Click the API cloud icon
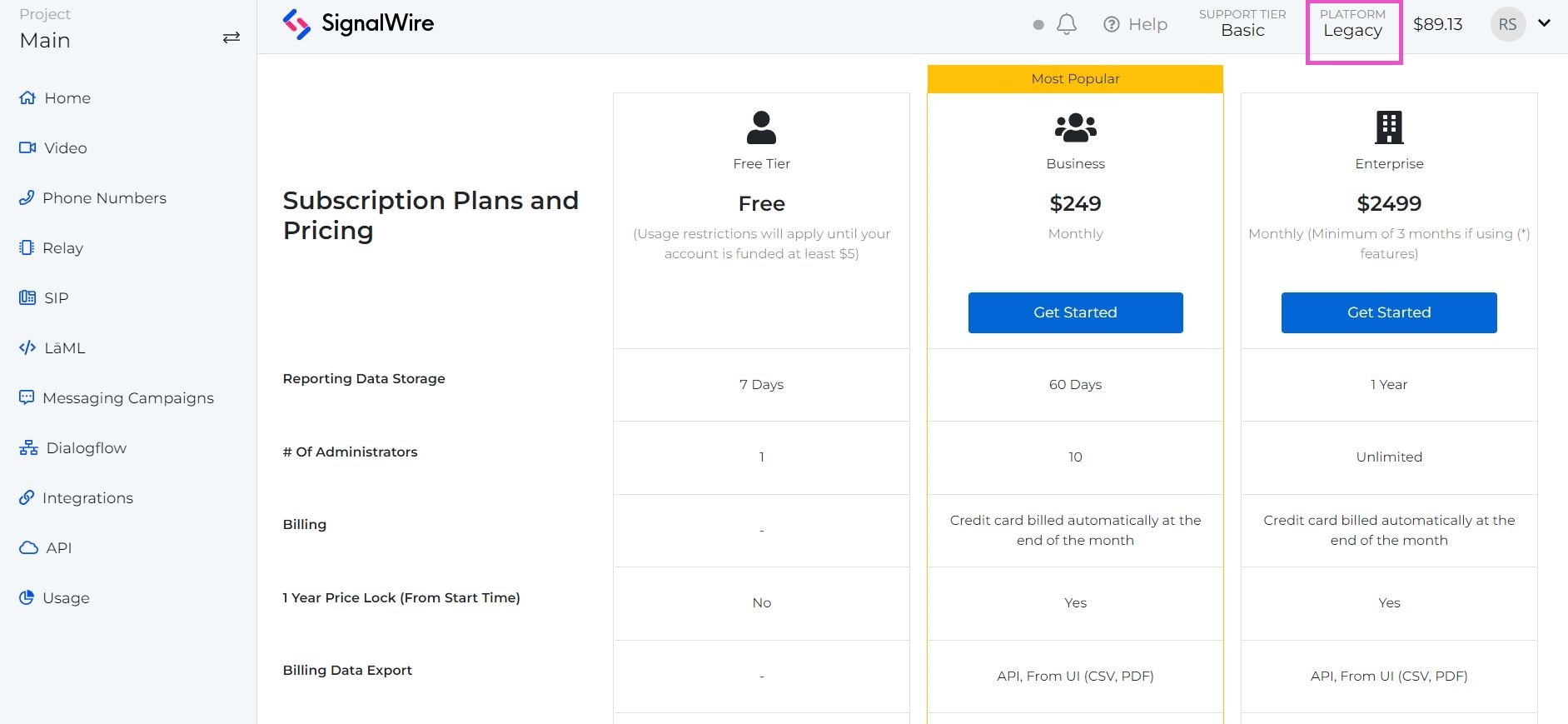 point(28,547)
